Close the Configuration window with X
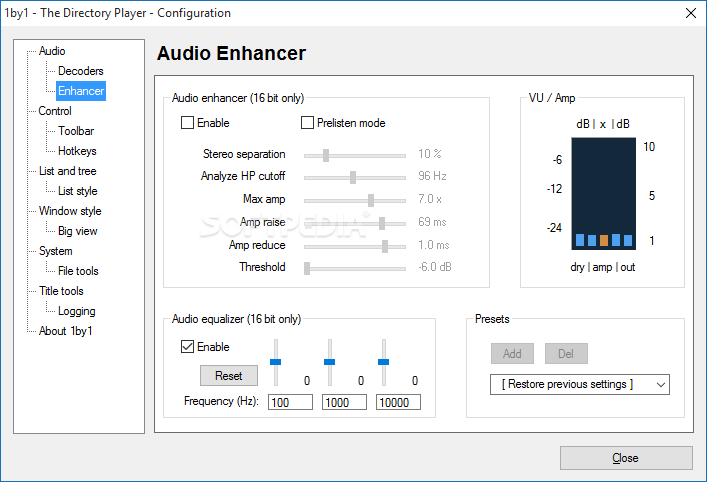 [x=691, y=13]
